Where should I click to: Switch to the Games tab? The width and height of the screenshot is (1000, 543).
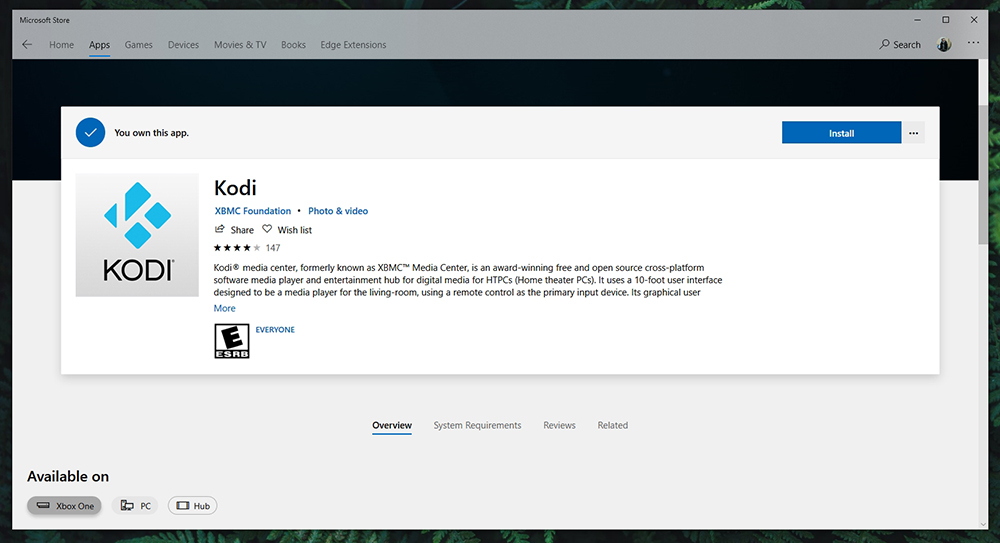tap(138, 45)
